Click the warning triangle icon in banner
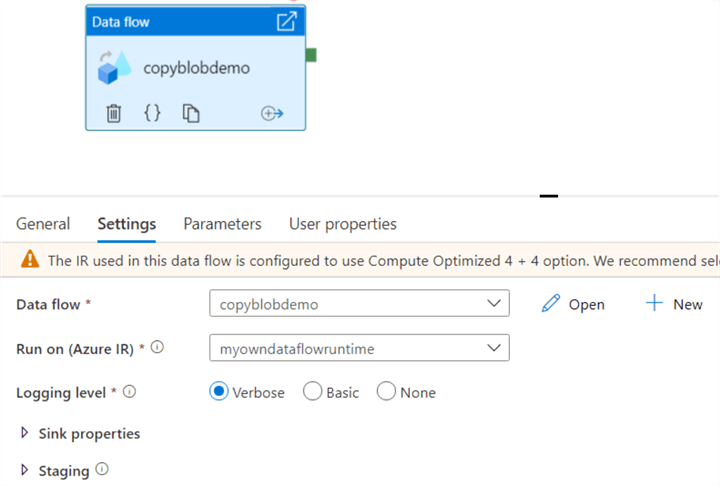This screenshot has height=487, width=720. [x=30, y=260]
